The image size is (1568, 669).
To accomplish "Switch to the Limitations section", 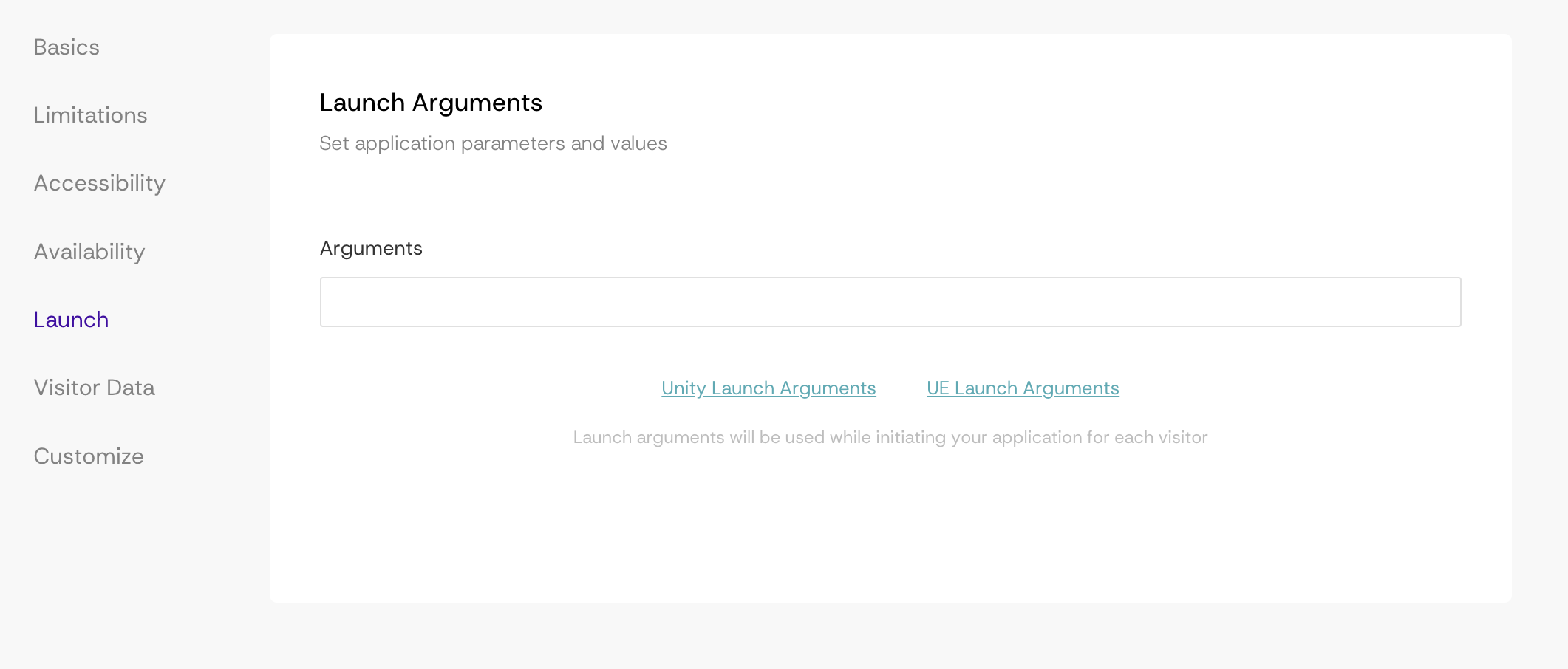I will click(x=90, y=115).
